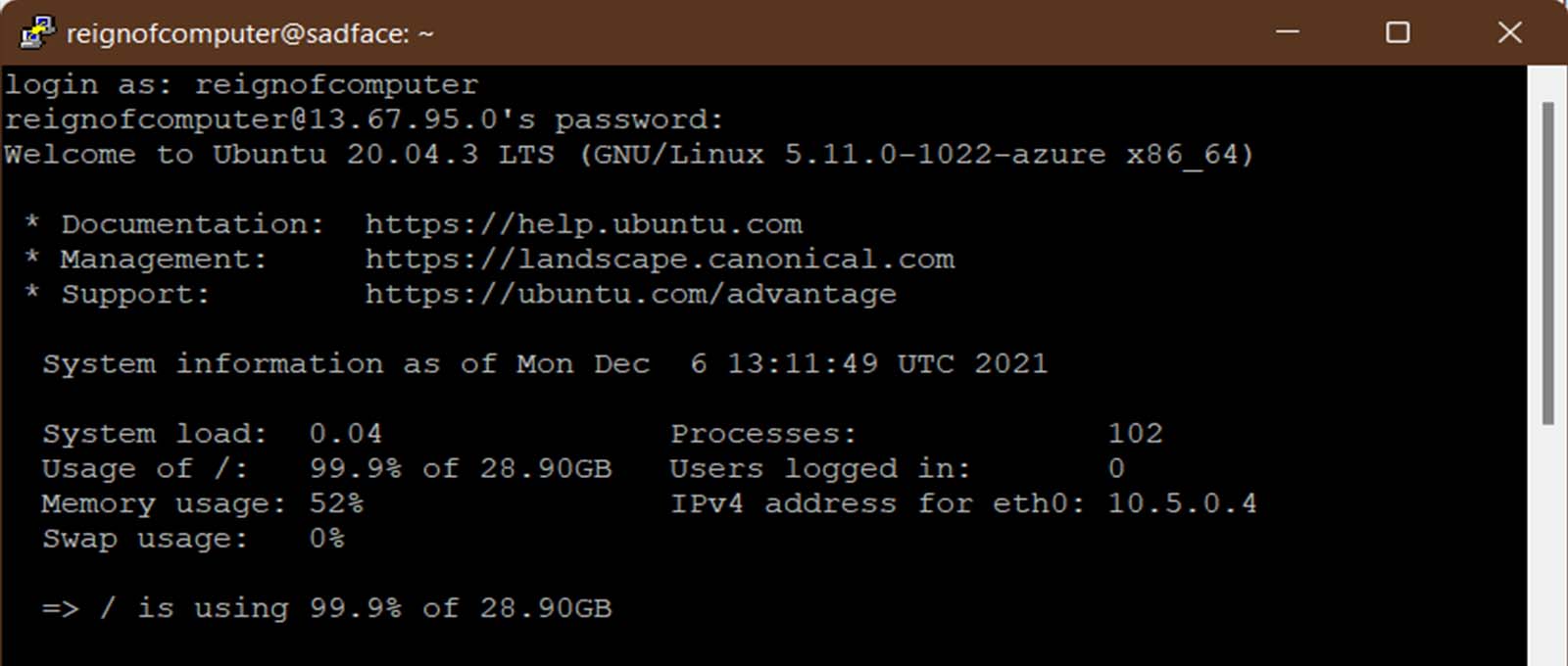Select the login as: reignofcomputer line
Image resolution: width=1568 pixels, height=666 pixels.
click(x=241, y=83)
